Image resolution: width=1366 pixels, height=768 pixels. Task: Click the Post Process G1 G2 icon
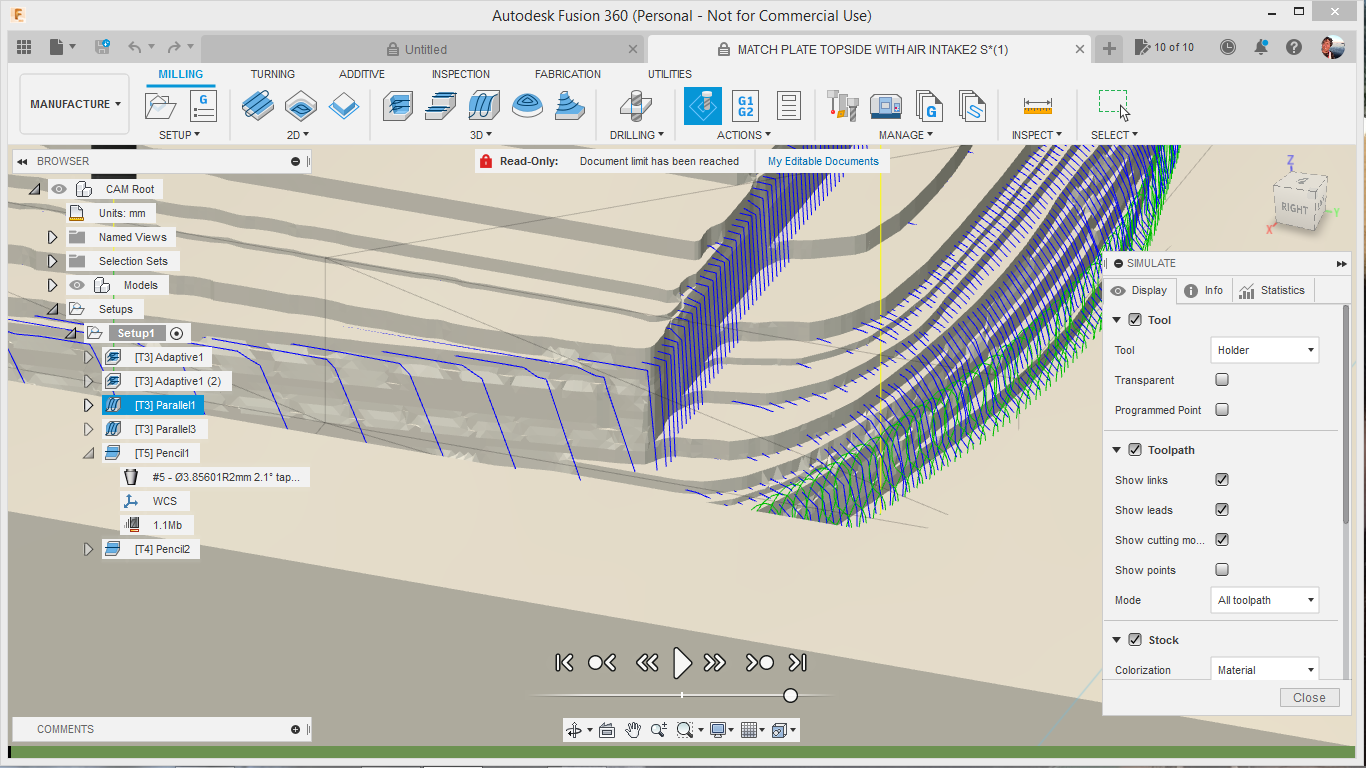click(x=745, y=106)
